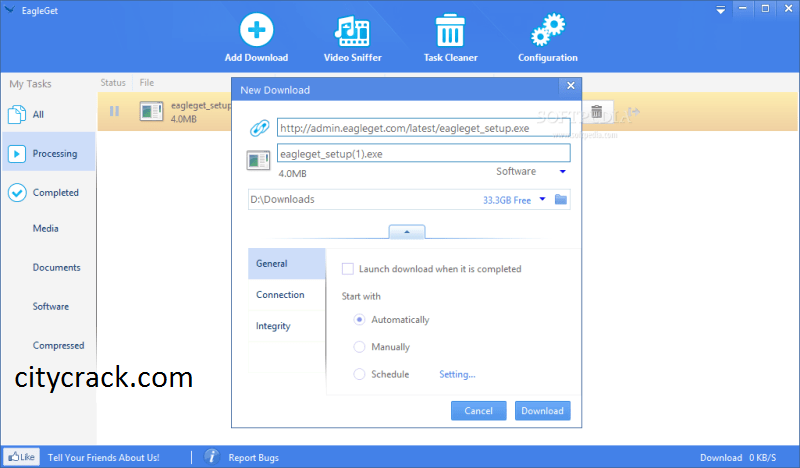
Task: Click the file type icon beside filename
Action: (258, 160)
